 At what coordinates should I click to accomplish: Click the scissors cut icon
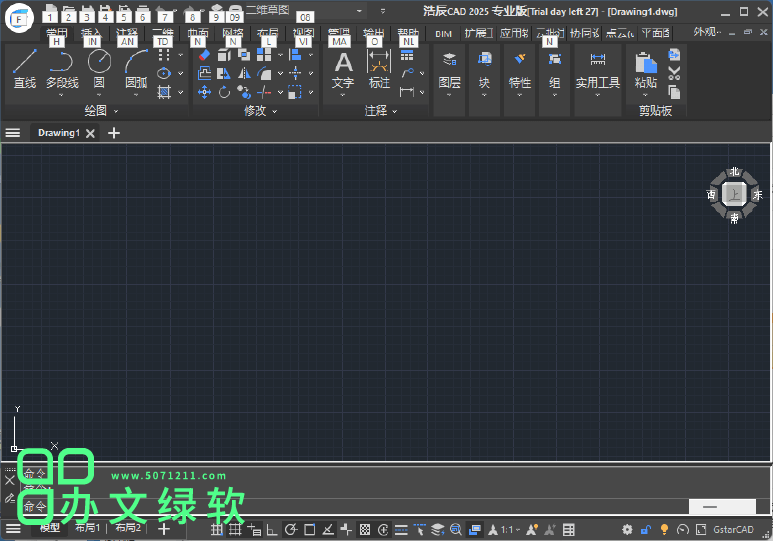[674, 73]
